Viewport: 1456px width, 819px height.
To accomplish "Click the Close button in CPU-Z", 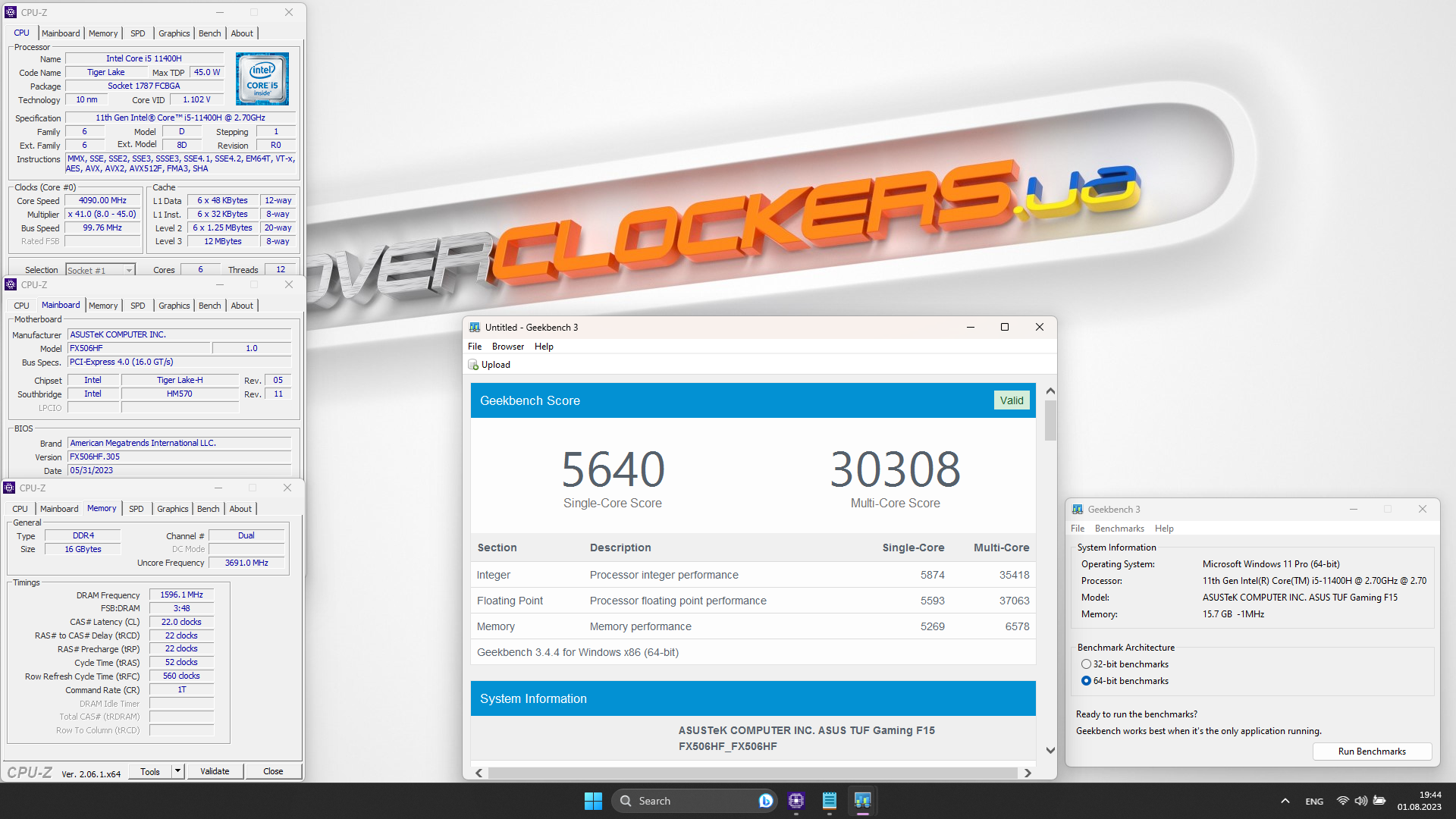I will click(273, 771).
